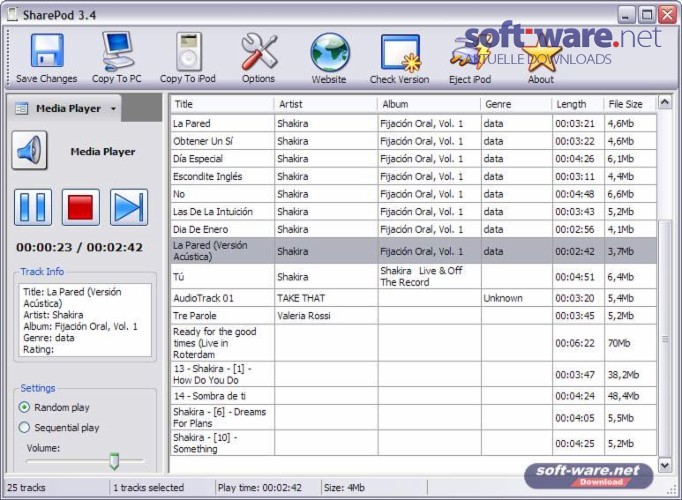
Task: Skip to next track button
Action: tap(129, 207)
